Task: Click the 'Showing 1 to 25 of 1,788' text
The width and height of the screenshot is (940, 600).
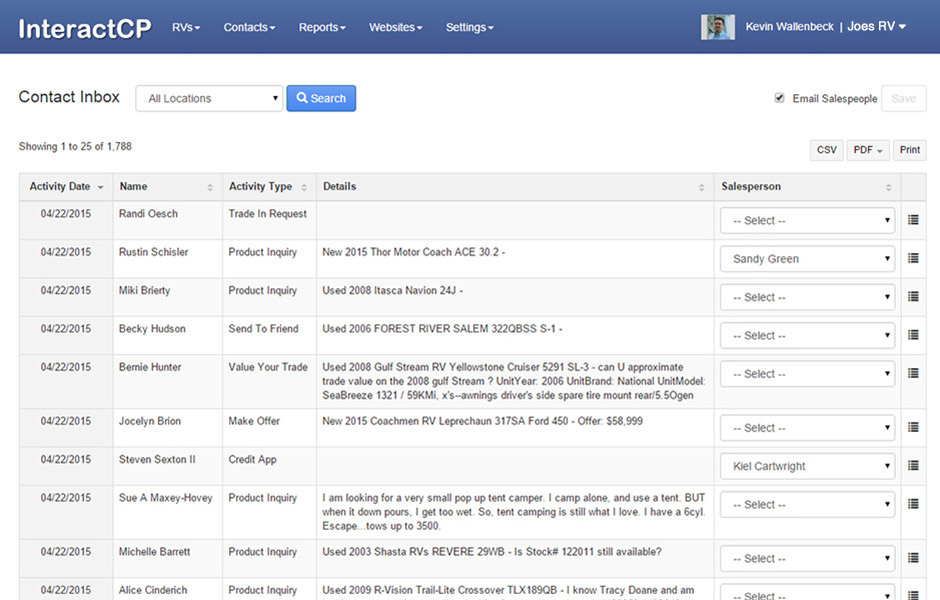Action: pyautogui.click(x=75, y=146)
